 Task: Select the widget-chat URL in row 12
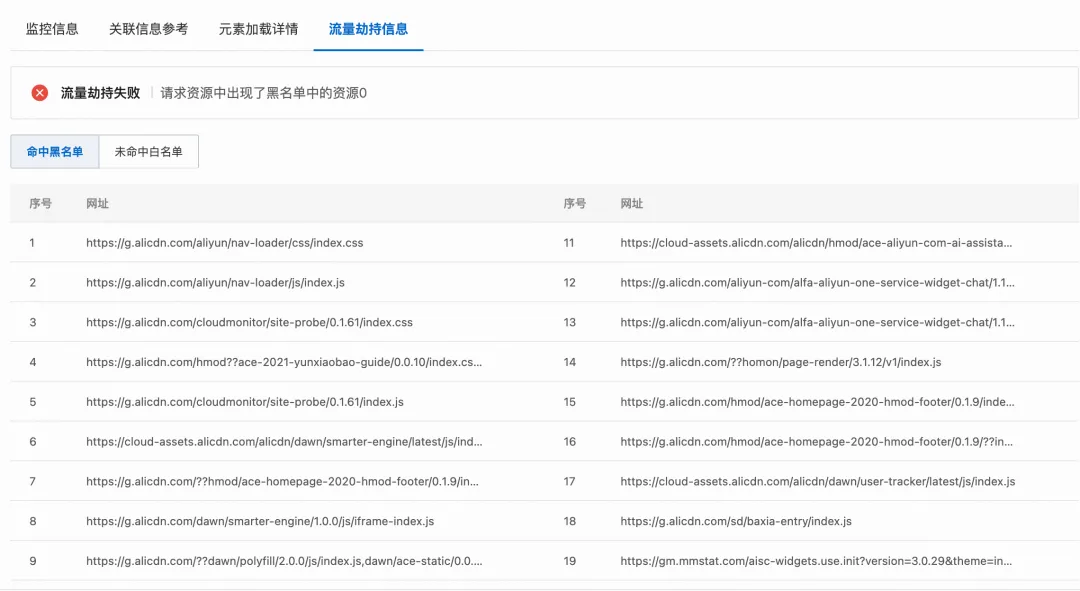point(818,282)
